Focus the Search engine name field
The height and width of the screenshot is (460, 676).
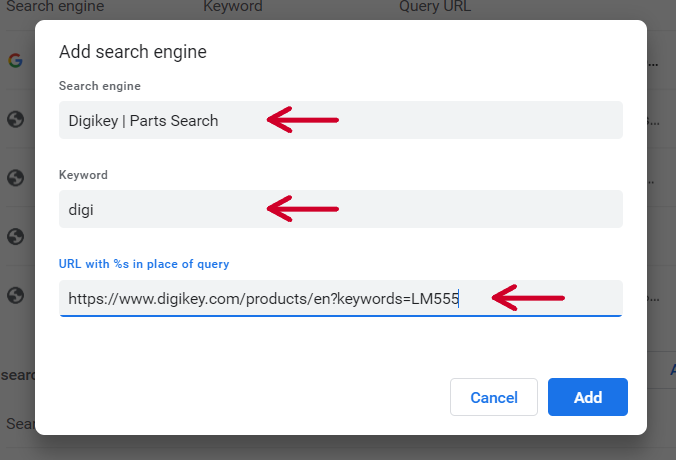[x=341, y=120]
